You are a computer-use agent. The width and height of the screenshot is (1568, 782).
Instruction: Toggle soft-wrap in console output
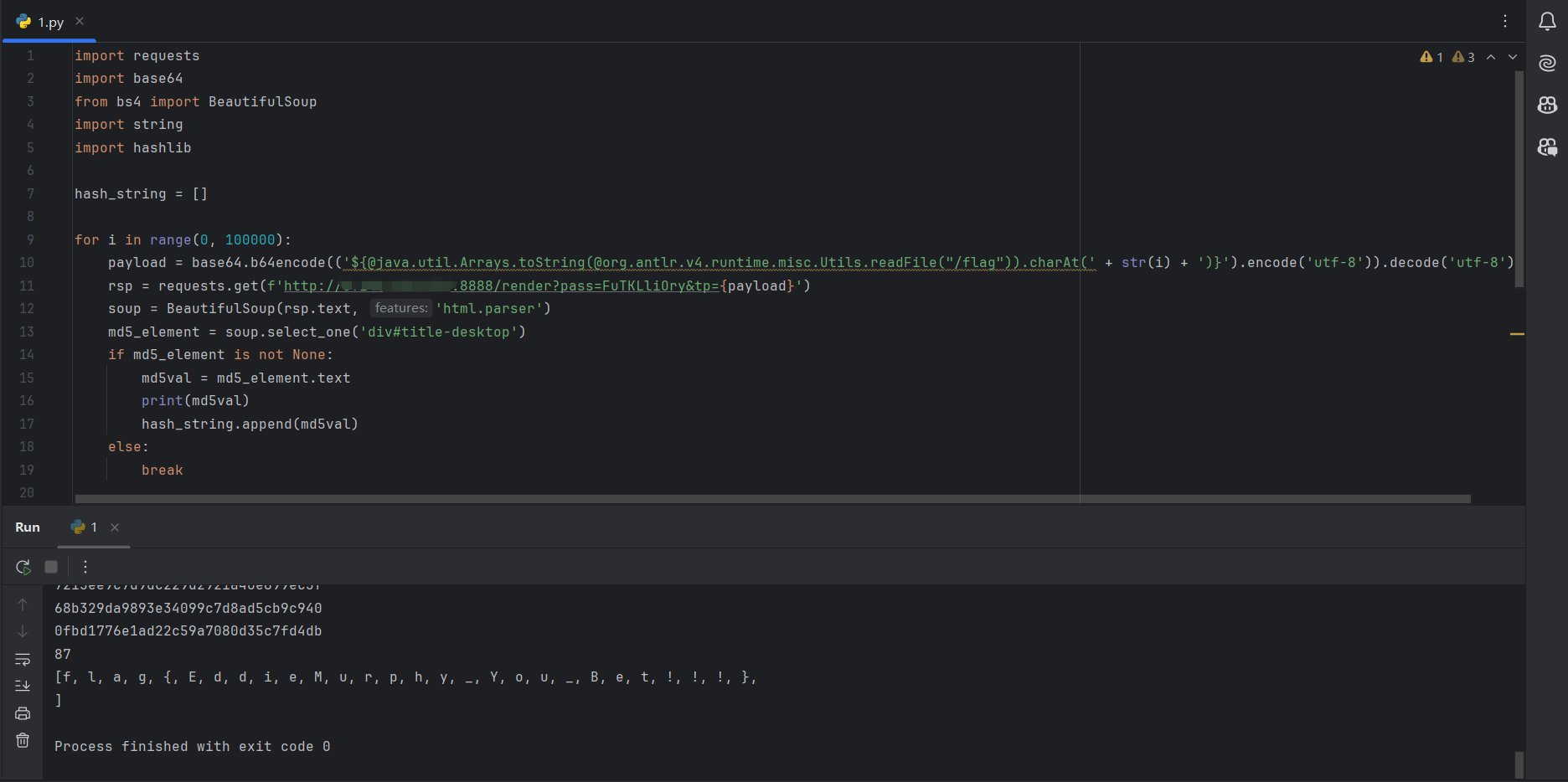(23, 659)
